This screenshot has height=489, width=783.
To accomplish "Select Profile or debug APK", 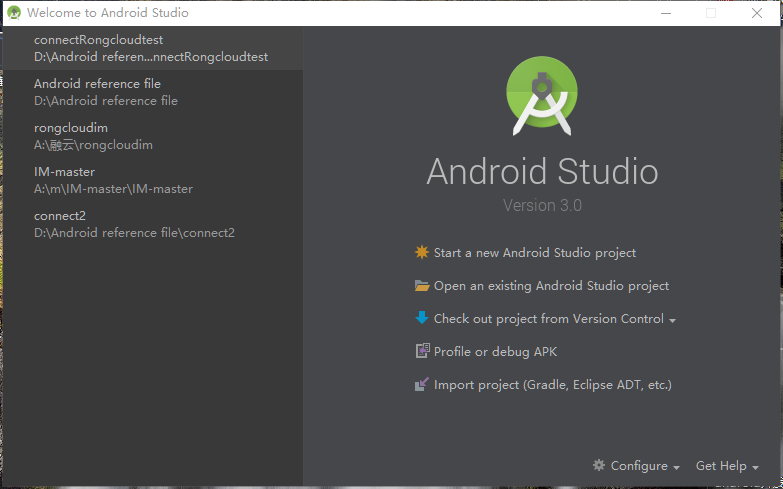I will point(495,352).
